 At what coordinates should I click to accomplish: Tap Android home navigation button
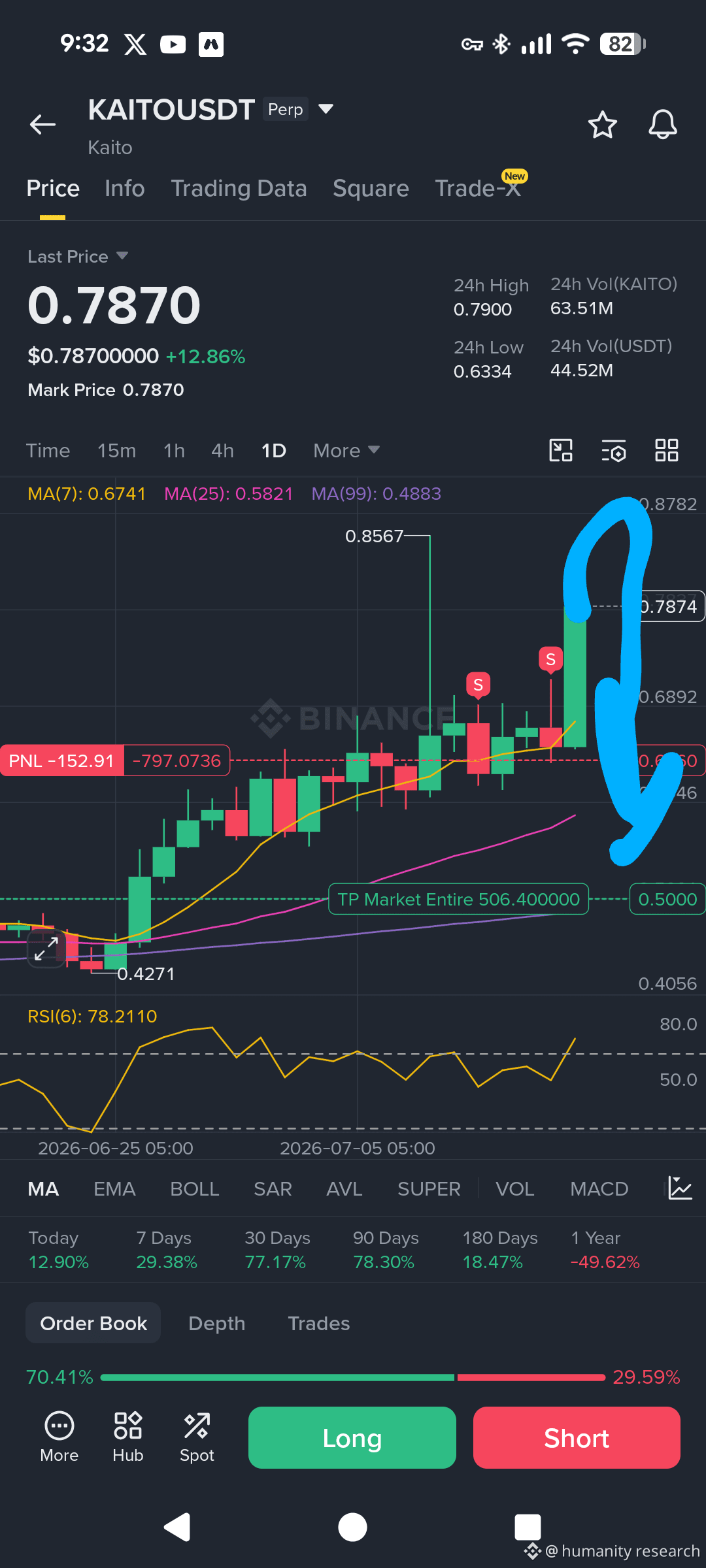(x=352, y=1527)
